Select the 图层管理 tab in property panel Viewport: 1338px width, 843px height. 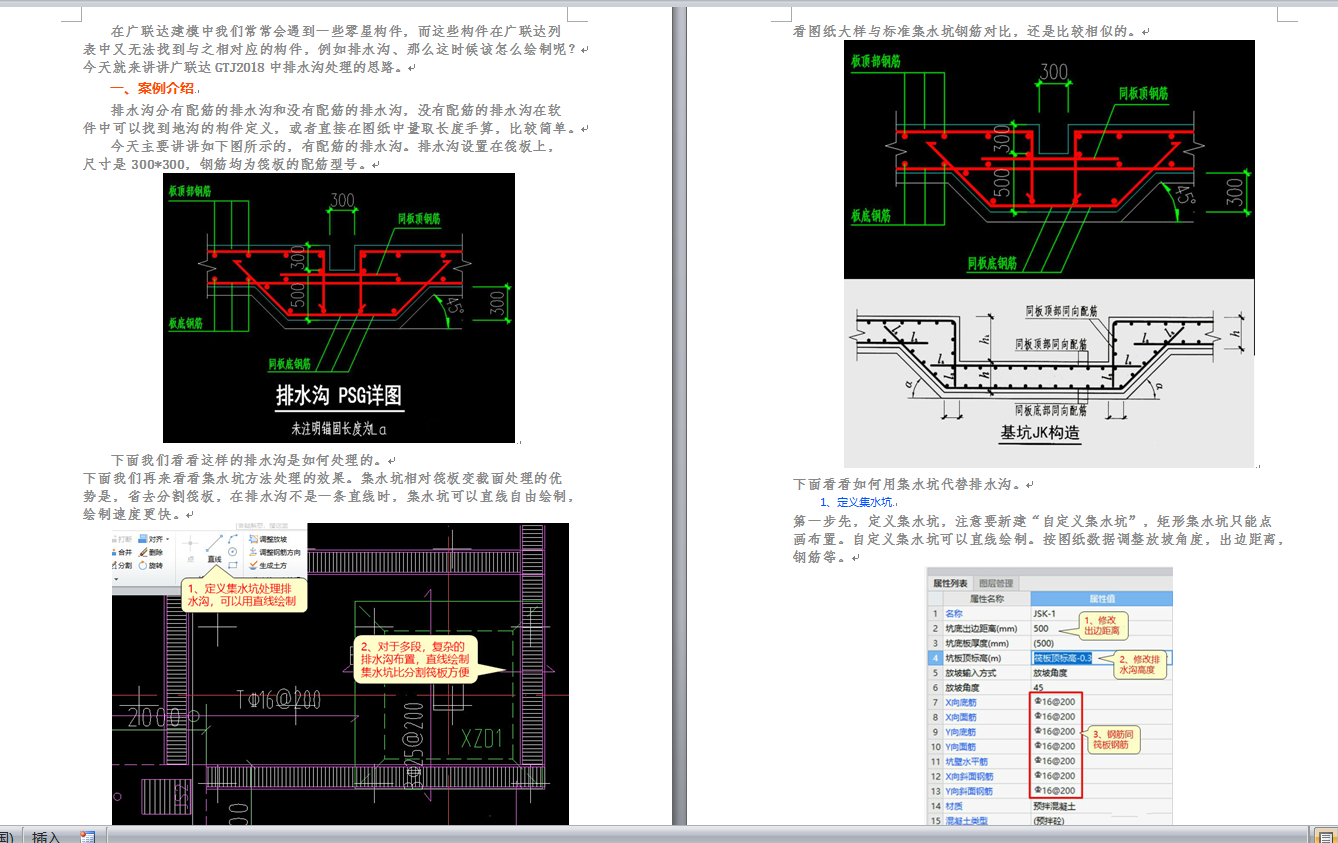tap(996, 584)
